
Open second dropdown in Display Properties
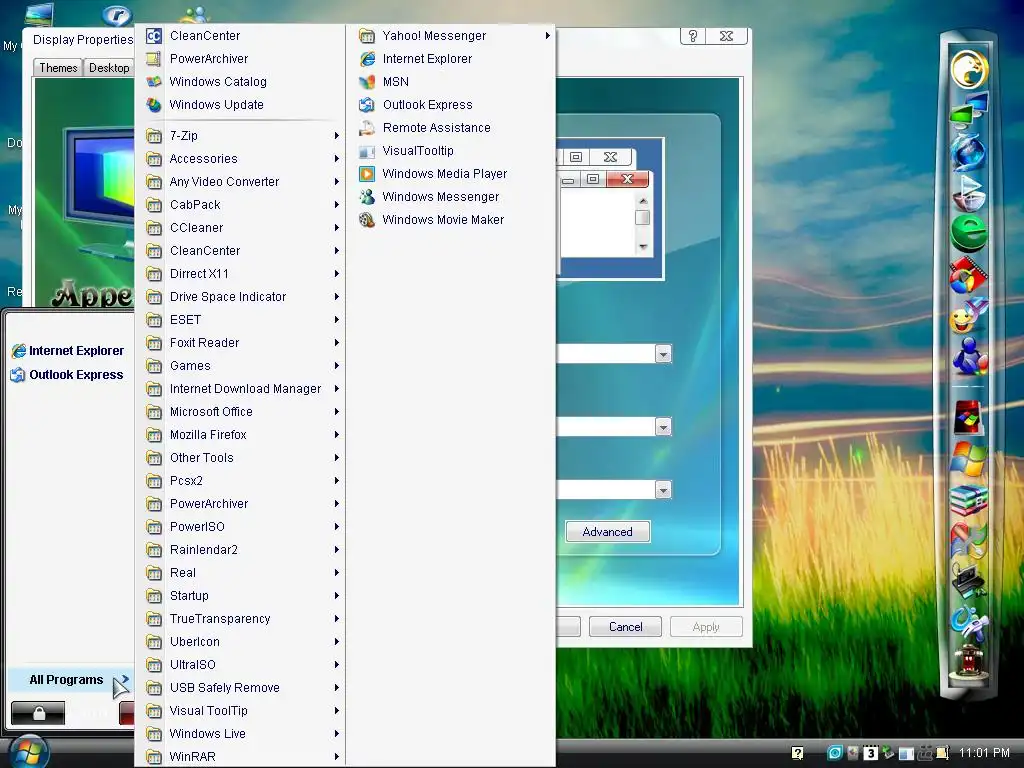coord(663,427)
